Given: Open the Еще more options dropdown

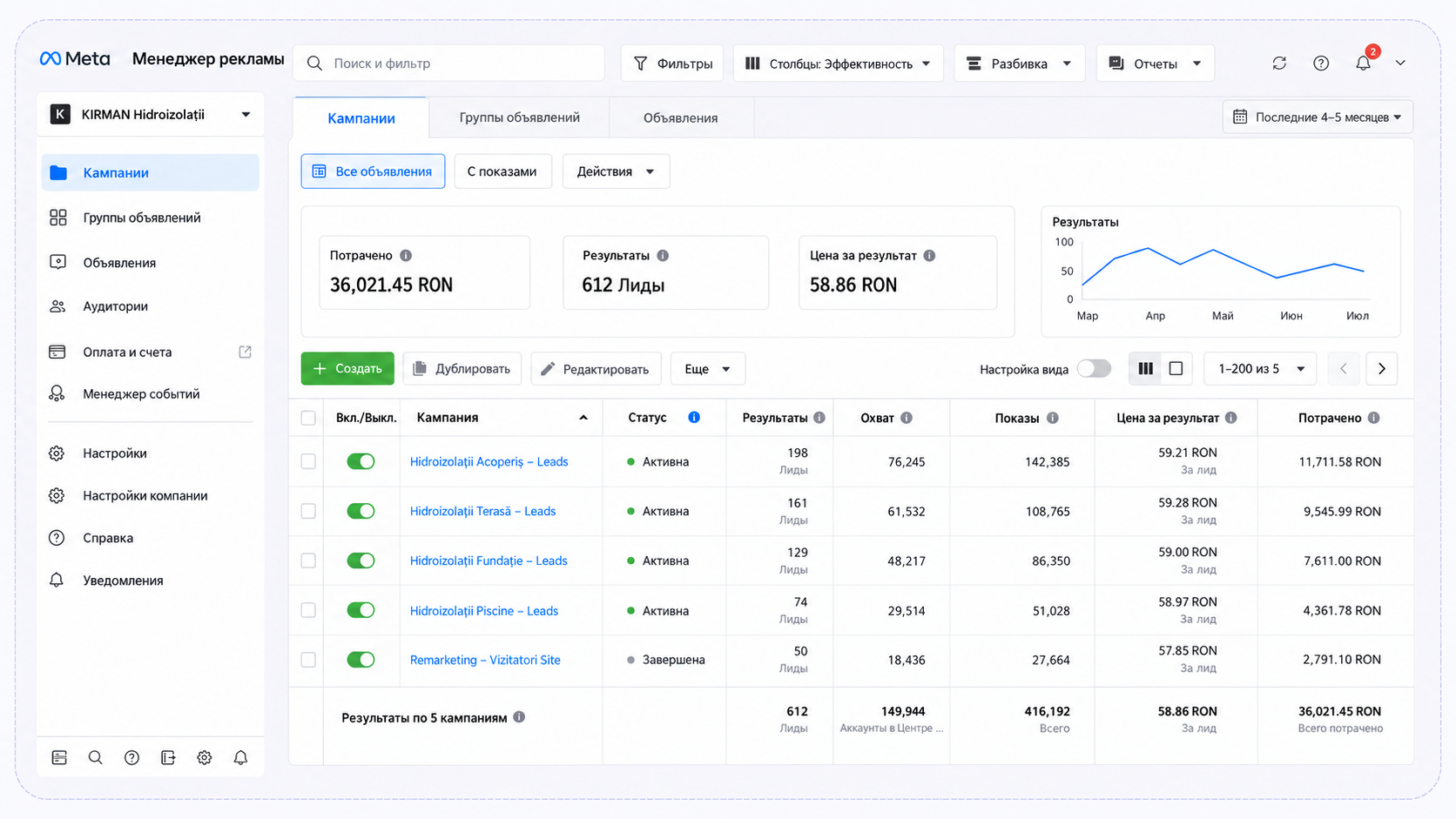Looking at the screenshot, I should [x=707, y=369].
